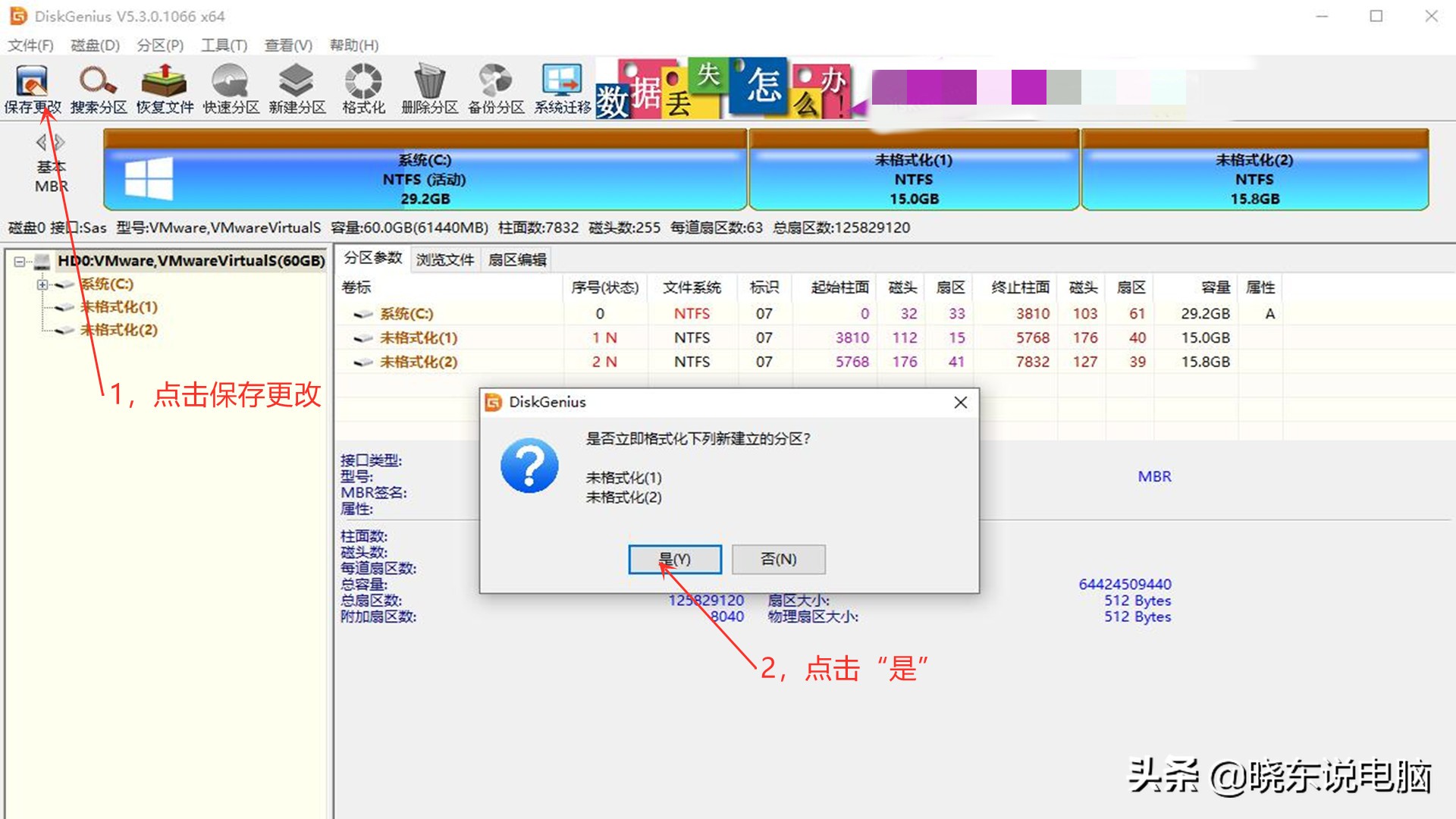Click 是(Y) to confirm formatting
The height and width of the screenshot is (819, 1456).
pos(673,559)
